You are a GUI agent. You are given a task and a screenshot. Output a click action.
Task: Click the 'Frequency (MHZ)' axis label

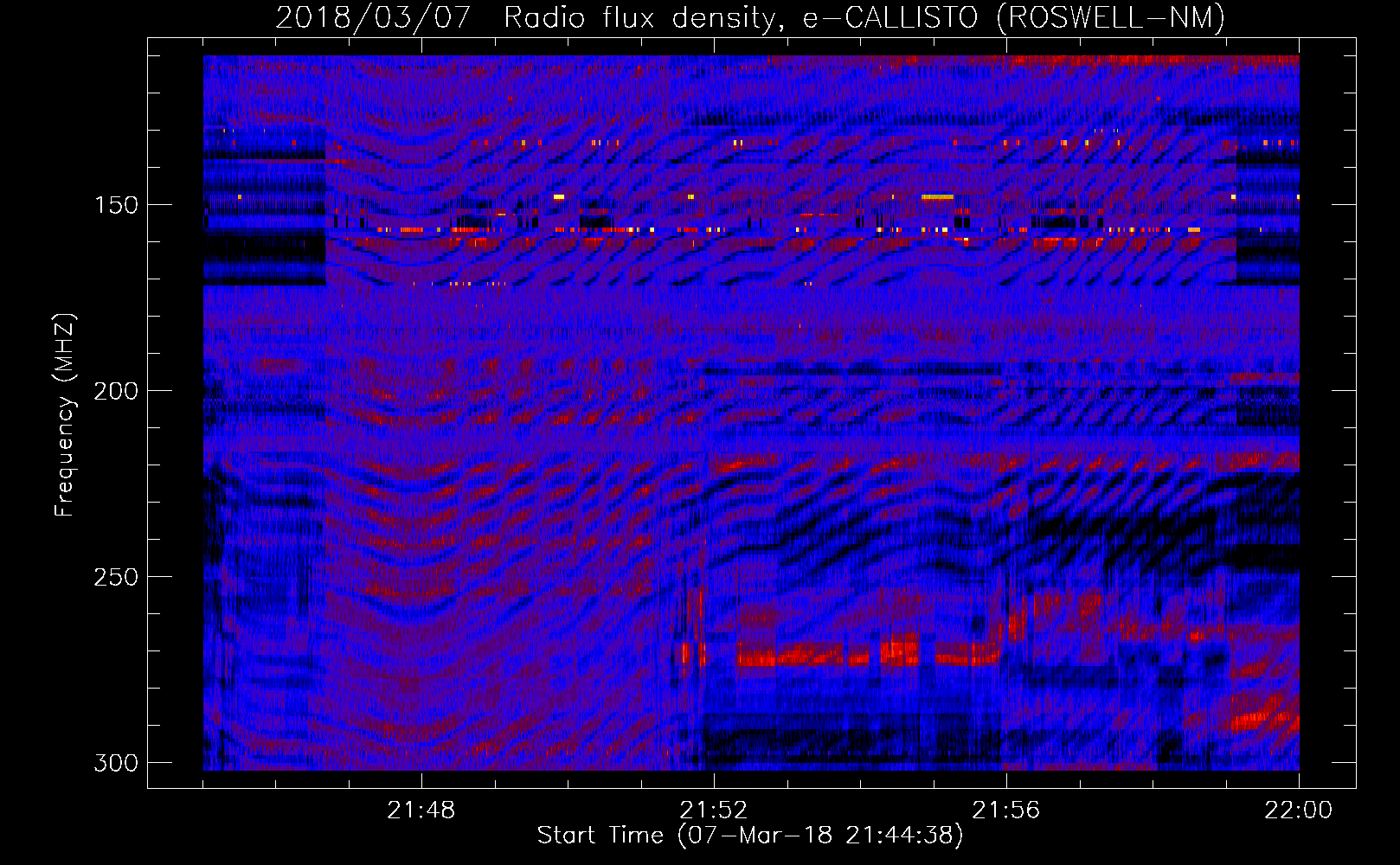[x=65, y=415]
